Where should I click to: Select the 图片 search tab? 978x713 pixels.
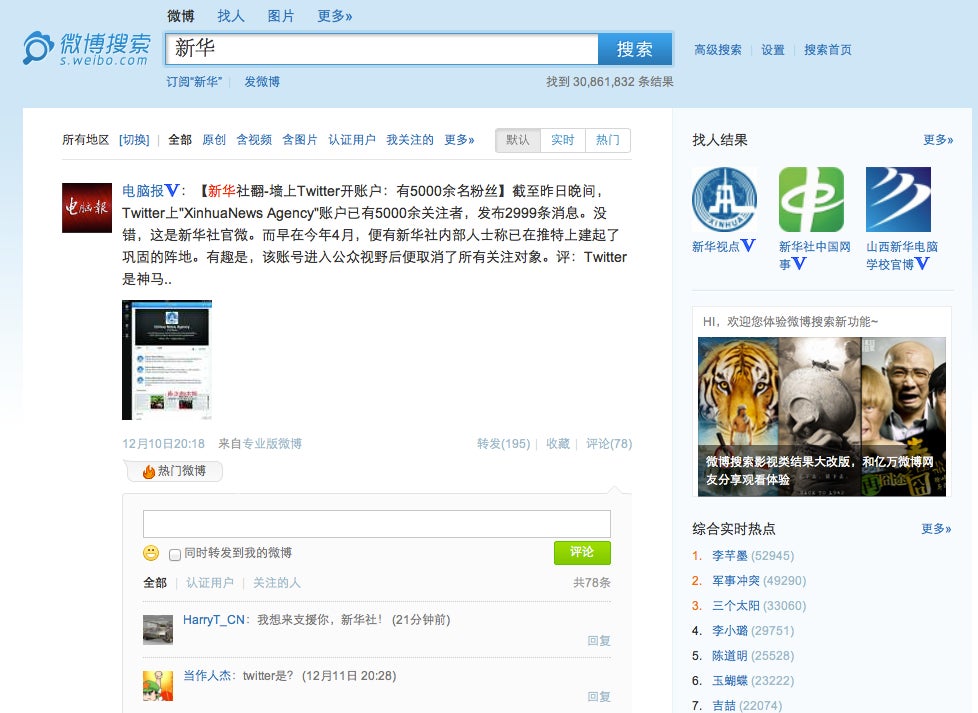[281, 16]
